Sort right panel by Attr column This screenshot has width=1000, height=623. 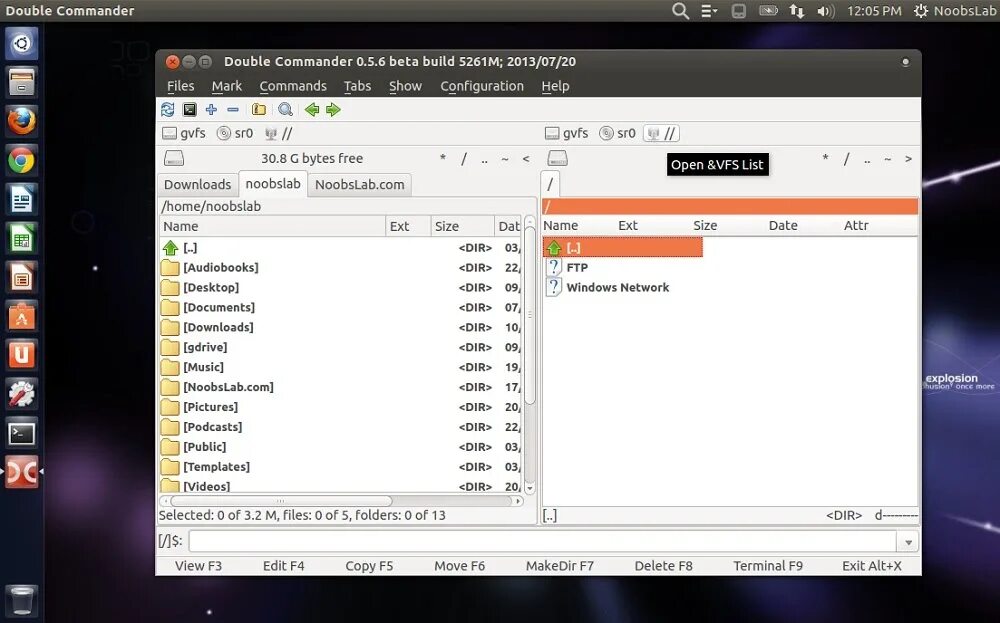[856, 225]
